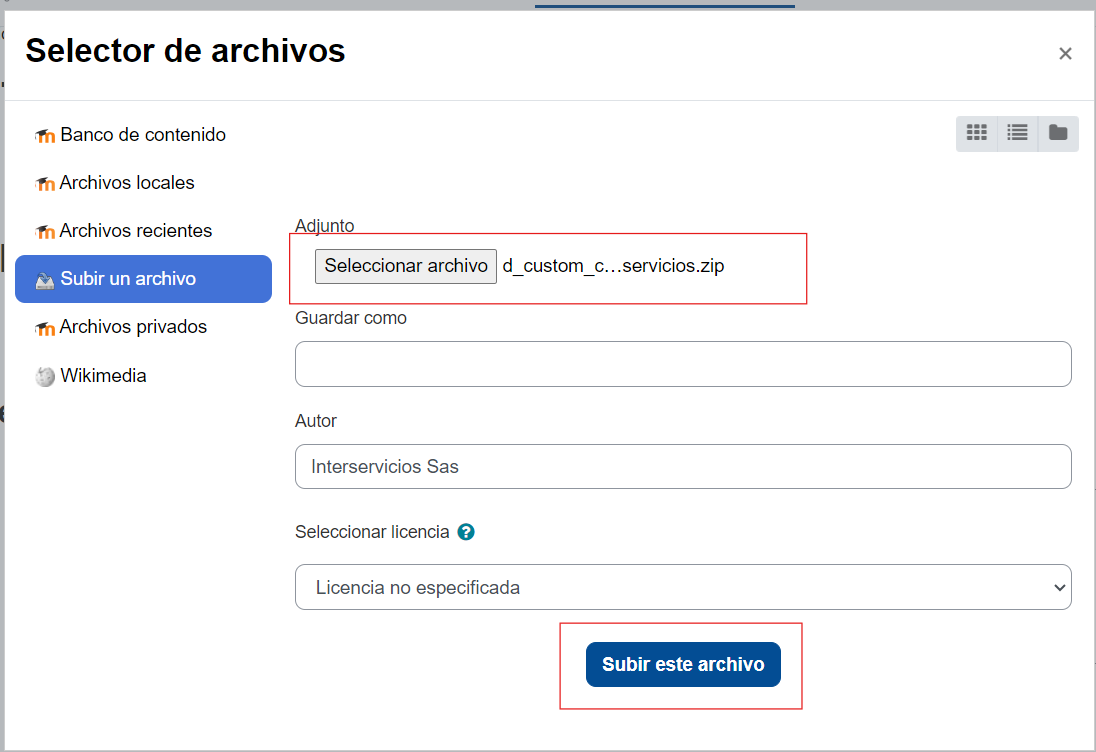Click the Guardar como label
Viewport: 1096px width, 752px height.
(351, 318)
